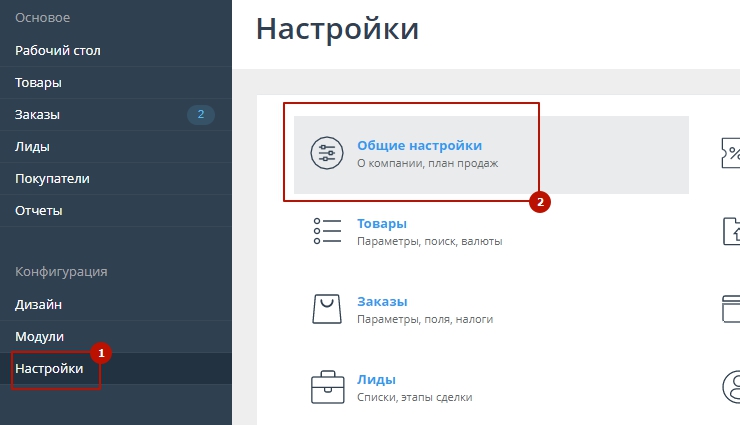The height and width of the screenshot is (425, 740).
Task: Click the sliders icon for Общие настройки
Action: (x=327, y=154)
